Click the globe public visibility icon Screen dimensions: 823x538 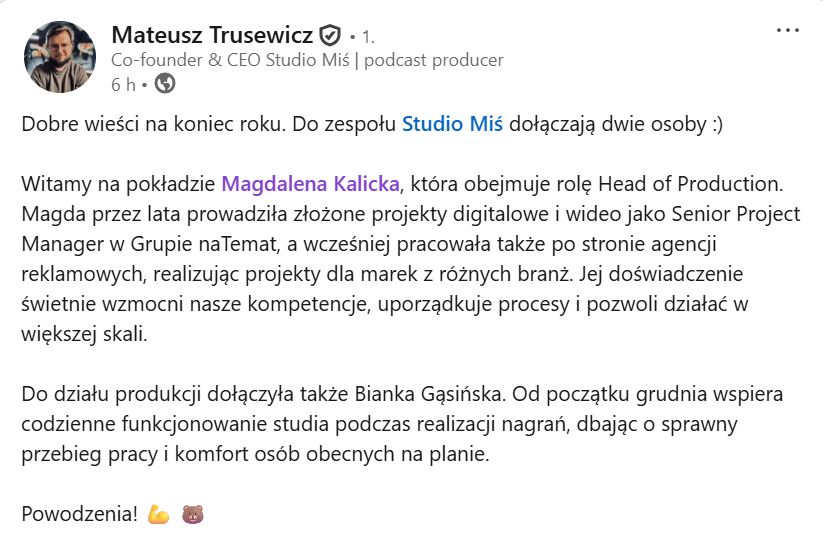tap(165, 84)
